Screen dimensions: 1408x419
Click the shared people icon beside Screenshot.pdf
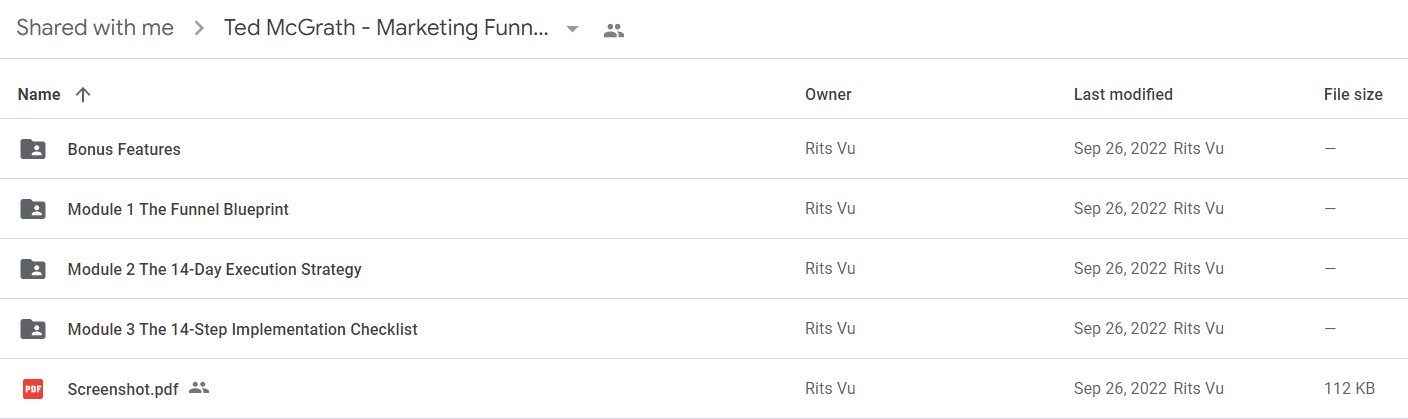point(199,388)
